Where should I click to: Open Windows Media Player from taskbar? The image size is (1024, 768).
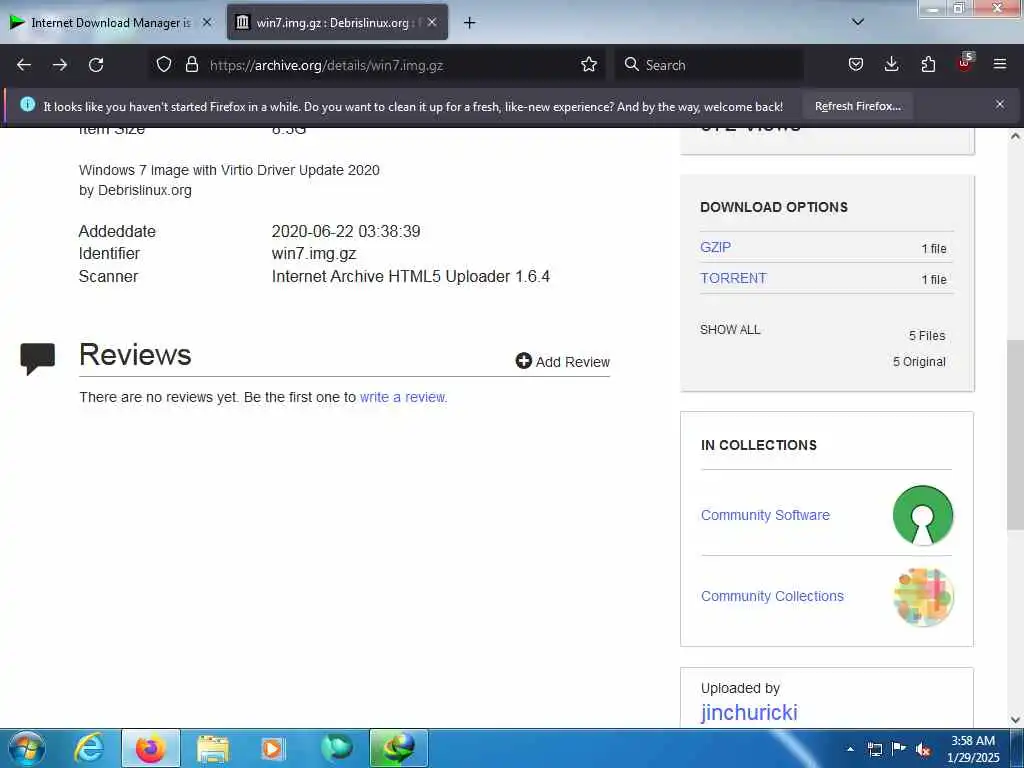(274, 749)
